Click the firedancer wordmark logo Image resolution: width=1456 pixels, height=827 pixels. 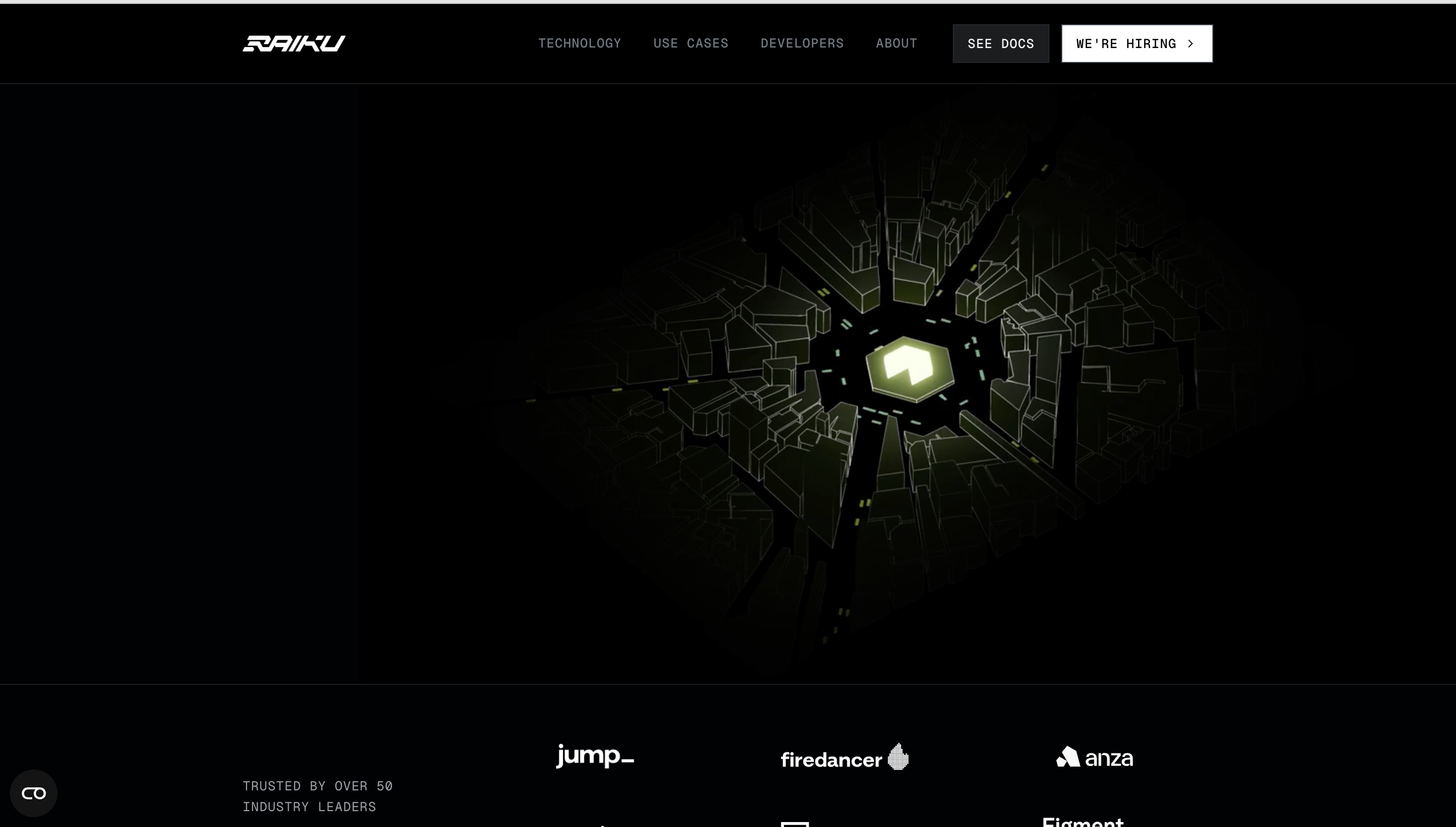831,760
